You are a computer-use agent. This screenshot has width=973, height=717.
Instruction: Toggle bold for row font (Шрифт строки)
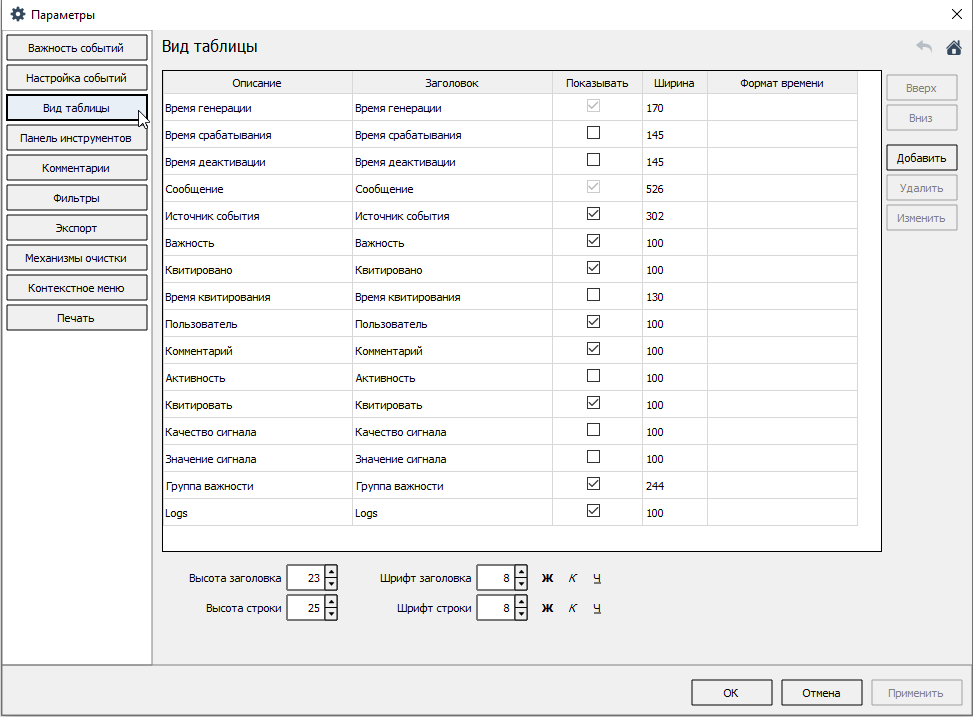tap(547, 608)
